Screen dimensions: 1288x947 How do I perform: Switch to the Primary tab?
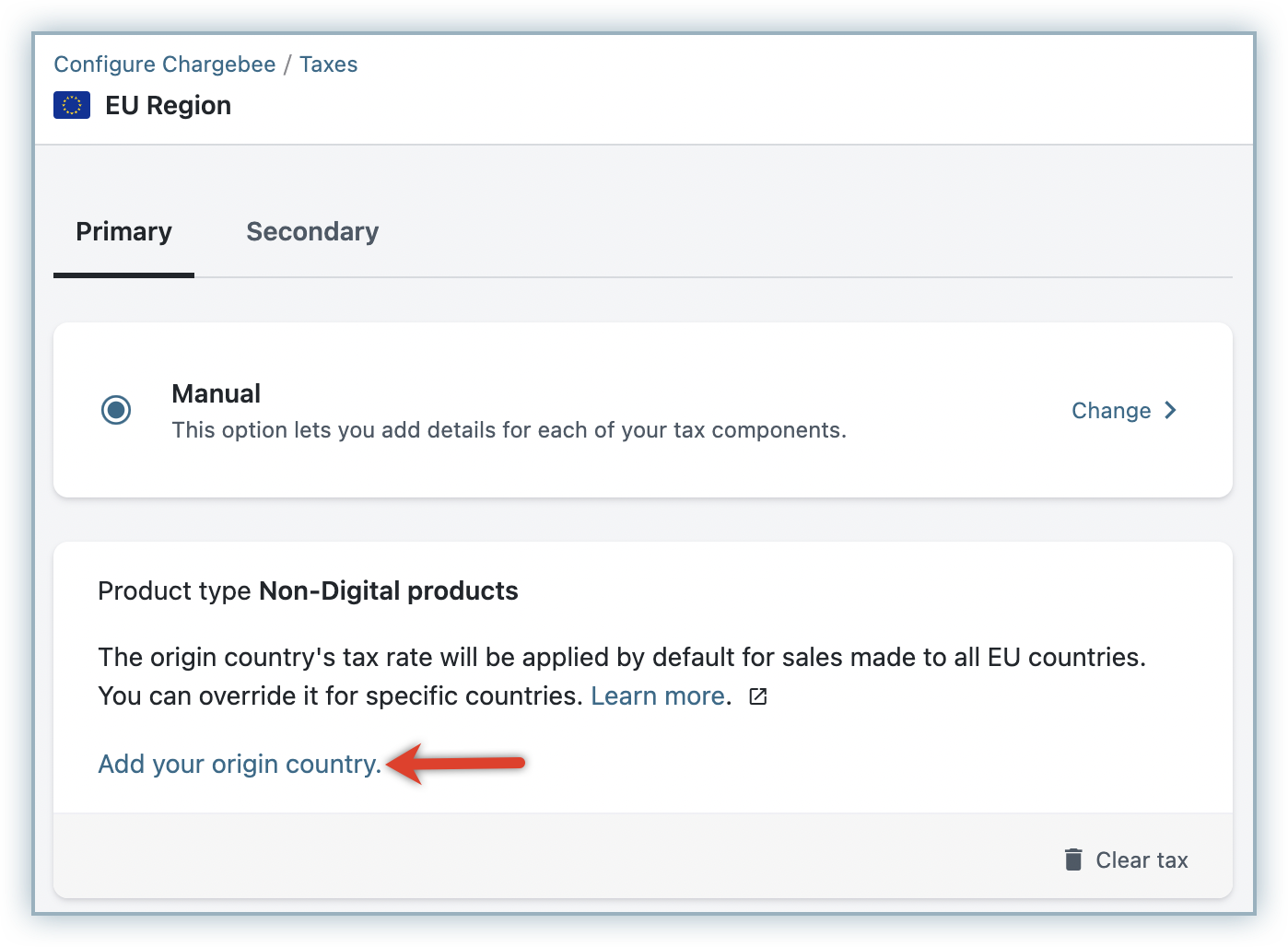click(123, 232)
